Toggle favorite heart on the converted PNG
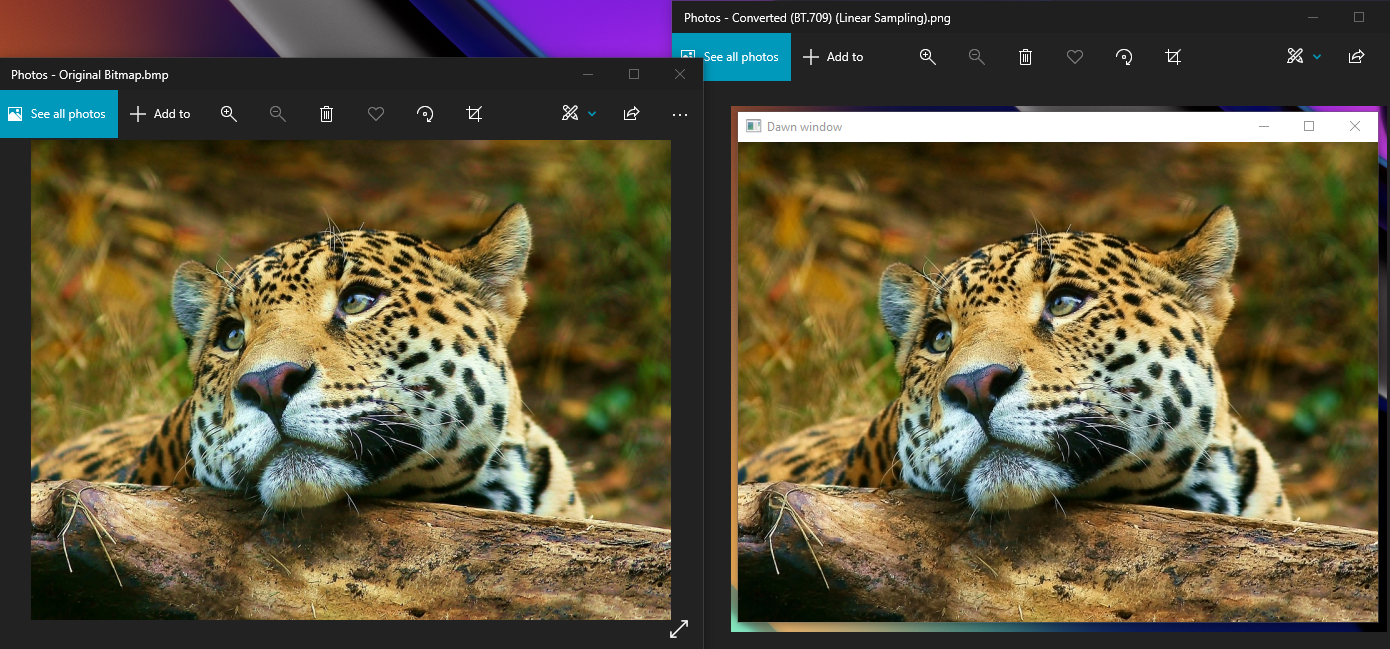Viewport: 1390px width, 649px height. (1074, 57)
